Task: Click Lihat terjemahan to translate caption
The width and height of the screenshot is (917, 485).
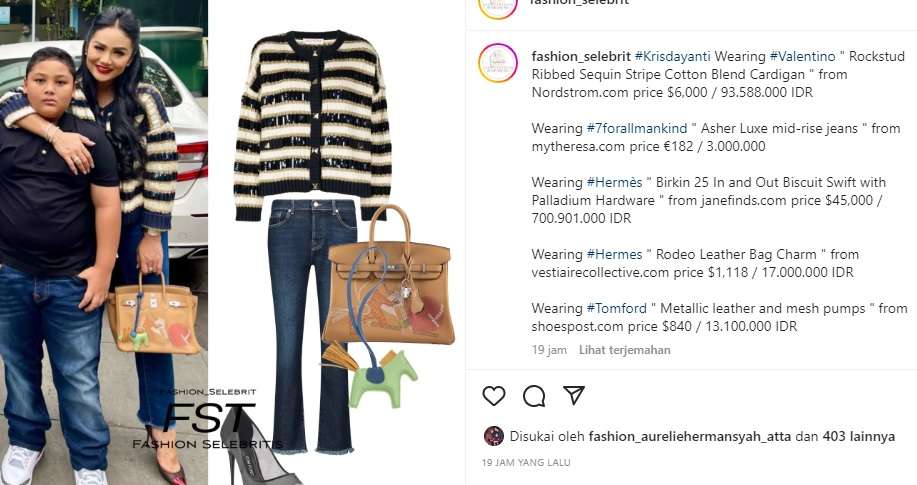Action: pyautogui.click(x=625, y=350)
